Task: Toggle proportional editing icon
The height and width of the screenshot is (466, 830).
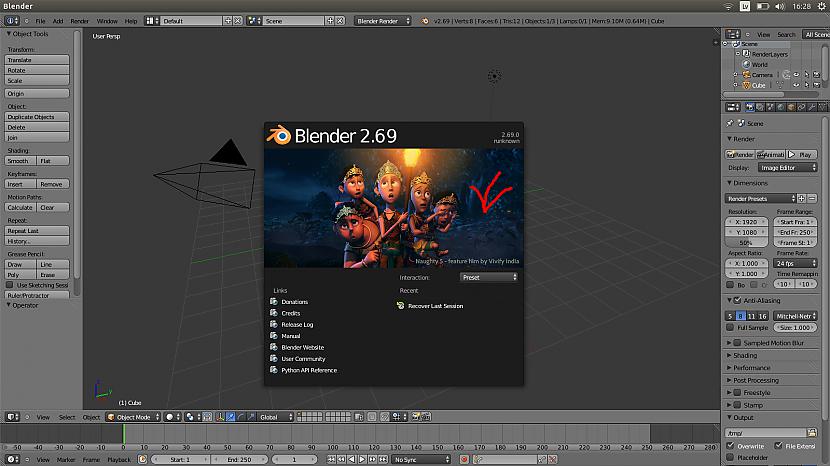Action: 372,417
